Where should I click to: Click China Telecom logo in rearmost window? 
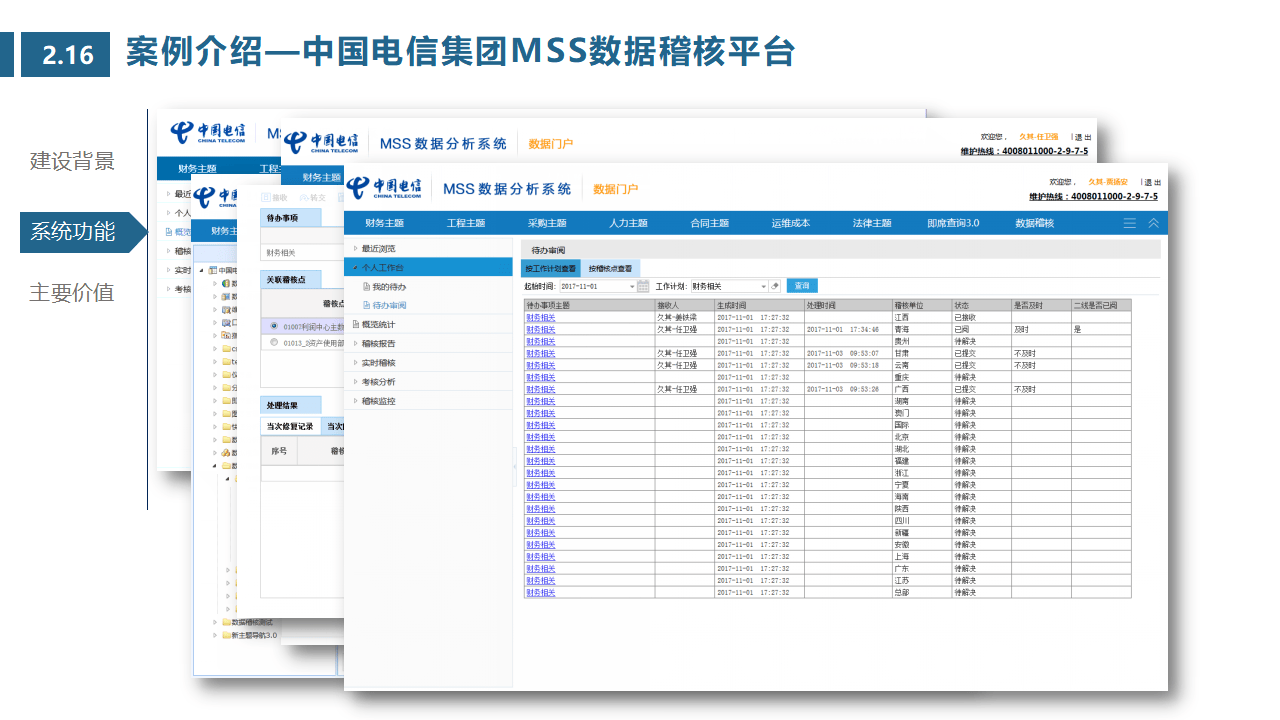point(208,133)
